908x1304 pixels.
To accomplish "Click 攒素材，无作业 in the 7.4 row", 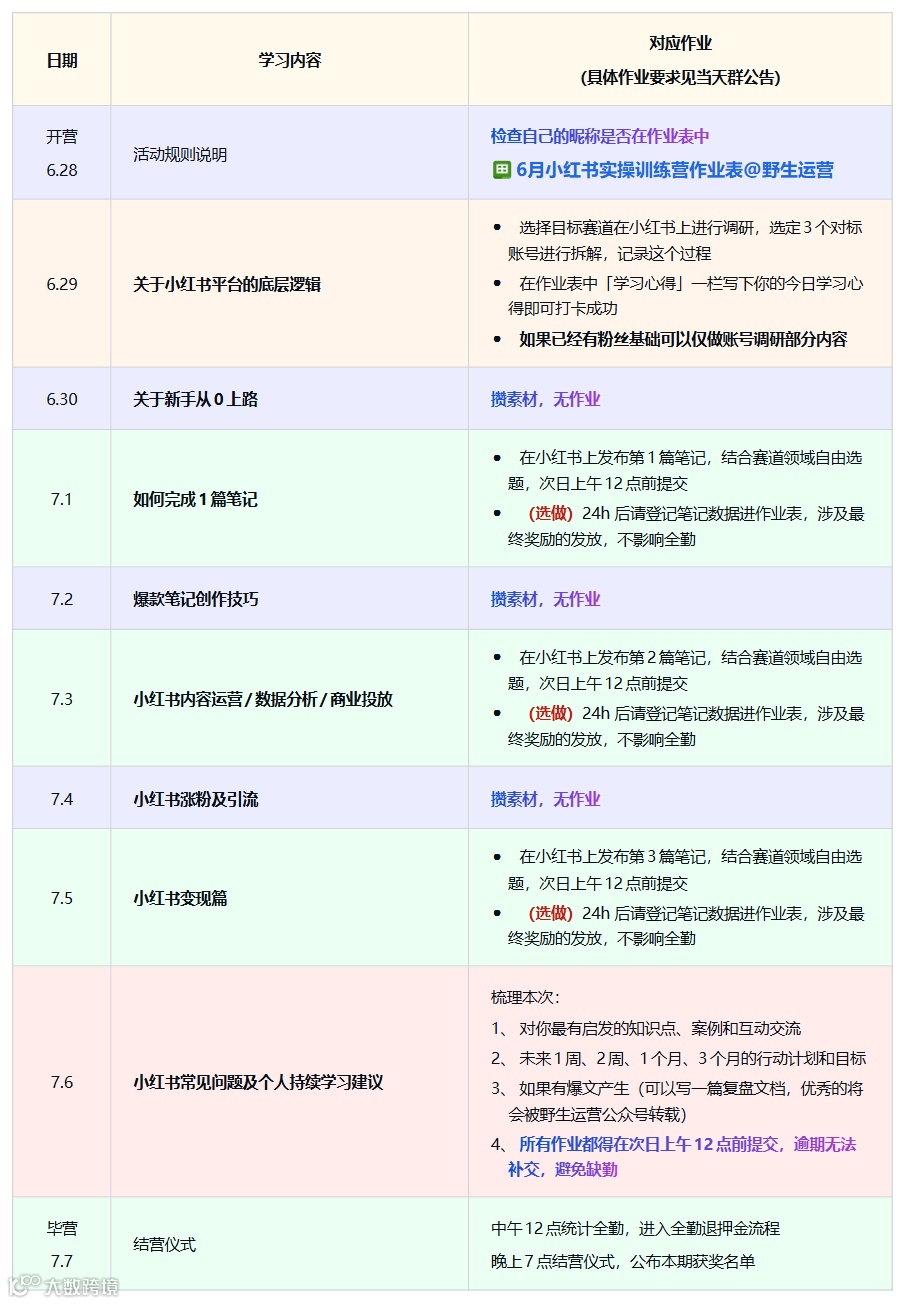I will 545,799.
